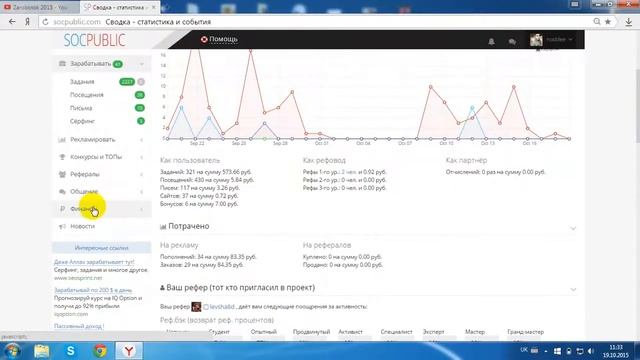
Task: Switch to the Zarabotok 2015 YouTube tab
Action: (x=40, y=7)
